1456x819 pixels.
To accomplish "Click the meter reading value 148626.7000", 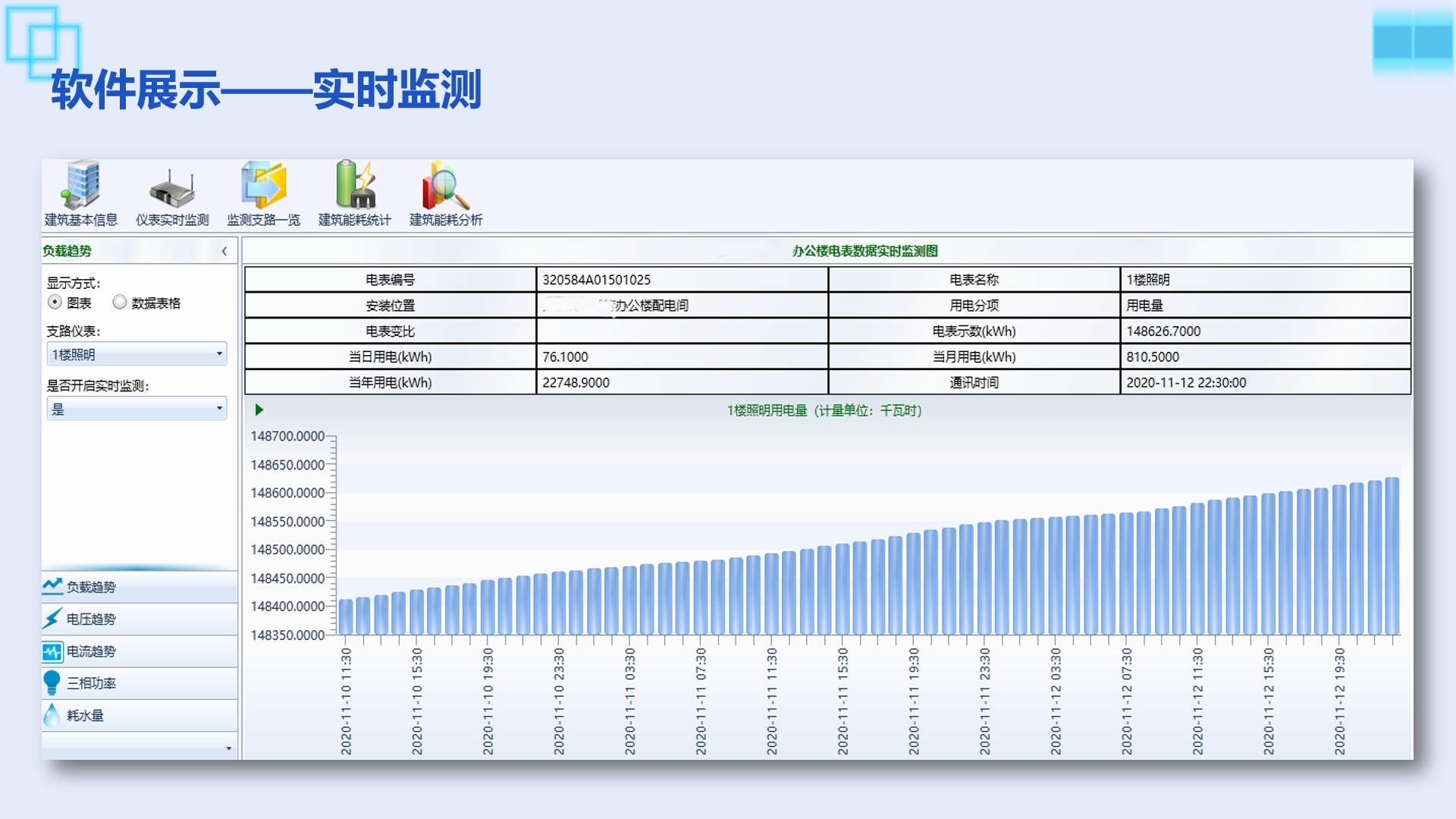I will tap(1265, 331).
